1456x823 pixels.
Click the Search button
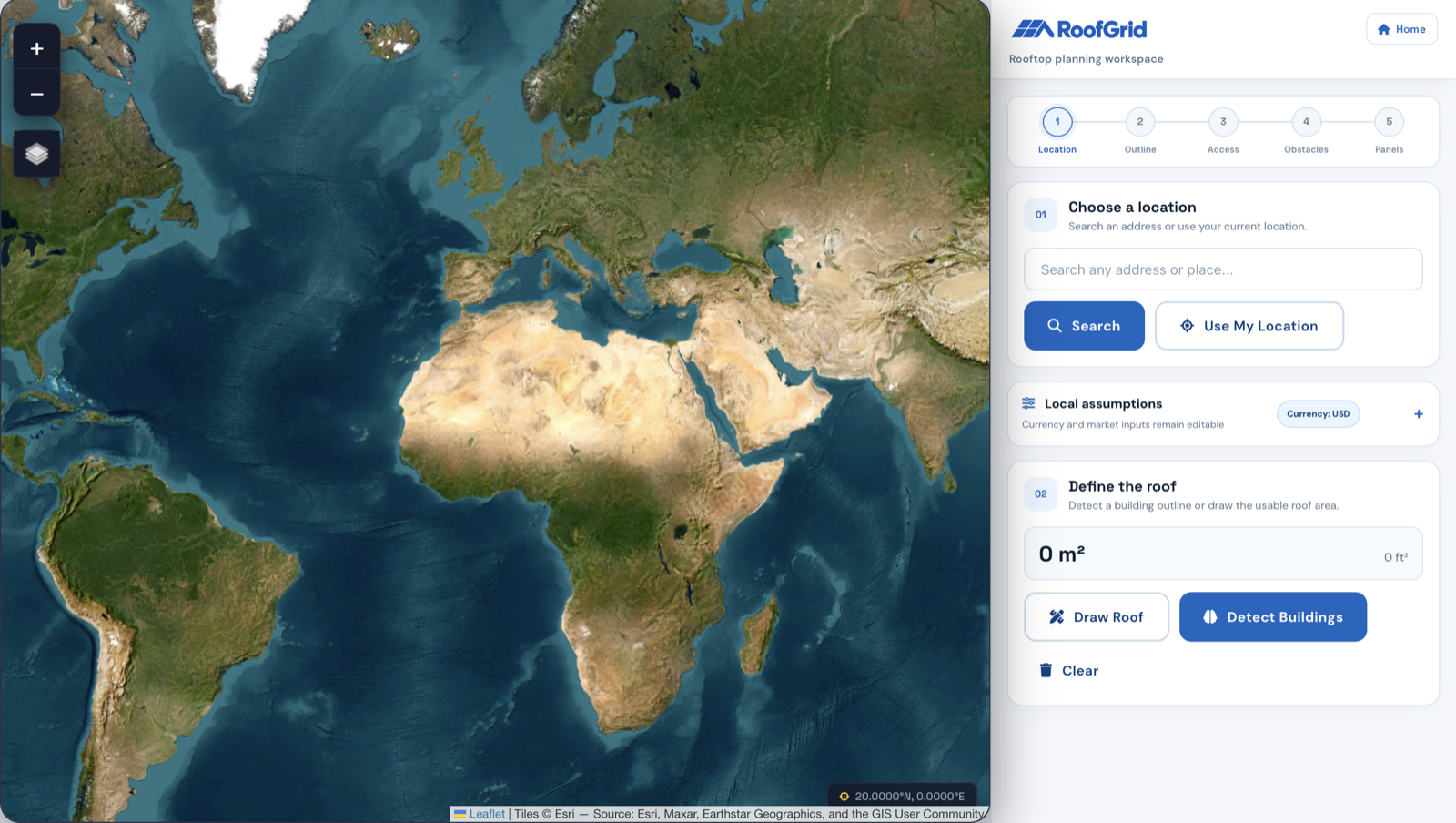(1084, 326)
